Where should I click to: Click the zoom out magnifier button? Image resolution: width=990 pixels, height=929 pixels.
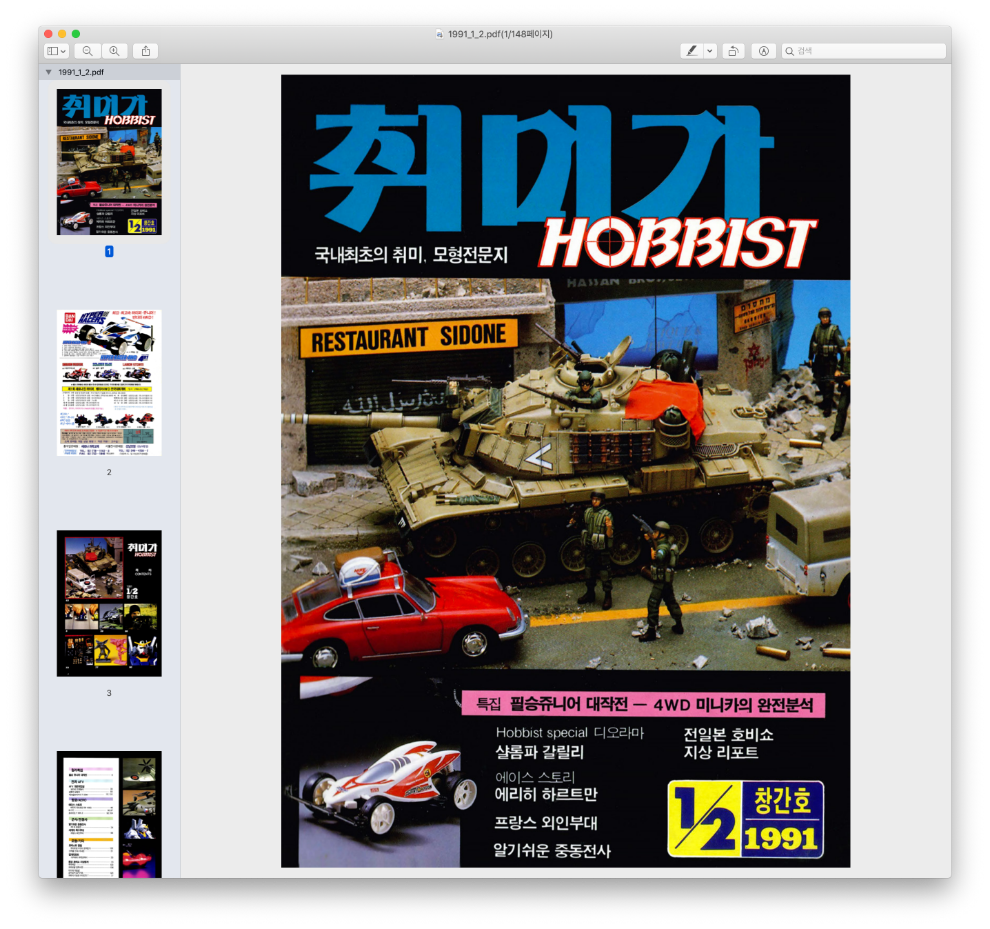coord(88,51)
